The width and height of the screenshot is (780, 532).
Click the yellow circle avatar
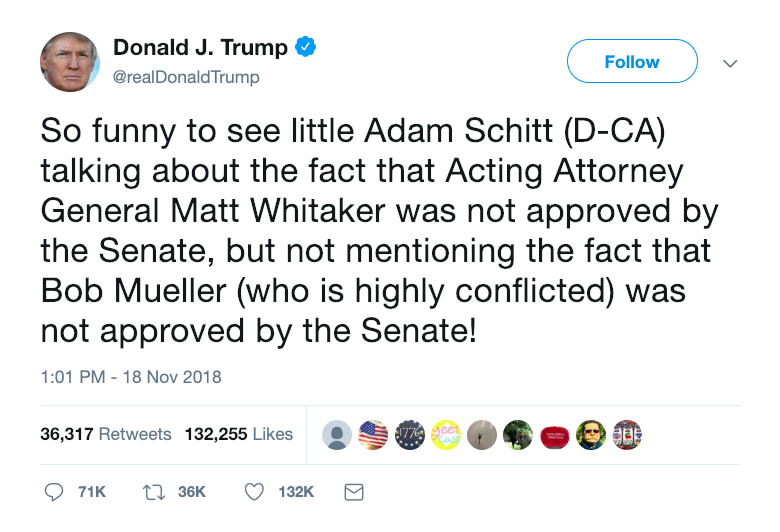(x=446, y=435)
